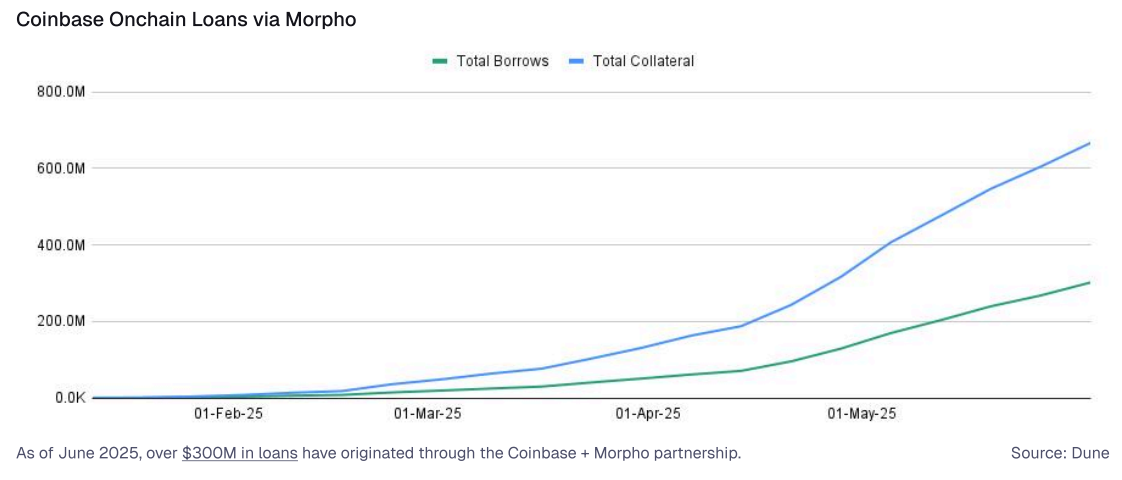Toggle the Total Borrows legend label
1122x480 pixels.
502,62
